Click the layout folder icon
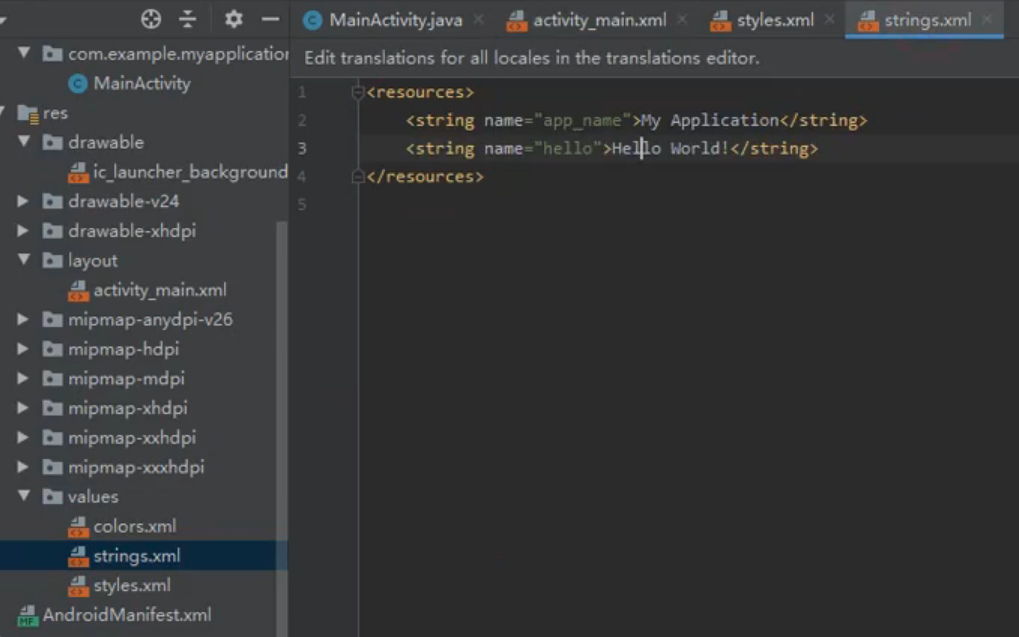Screen dimensions: 1019x637 (52, 260)
